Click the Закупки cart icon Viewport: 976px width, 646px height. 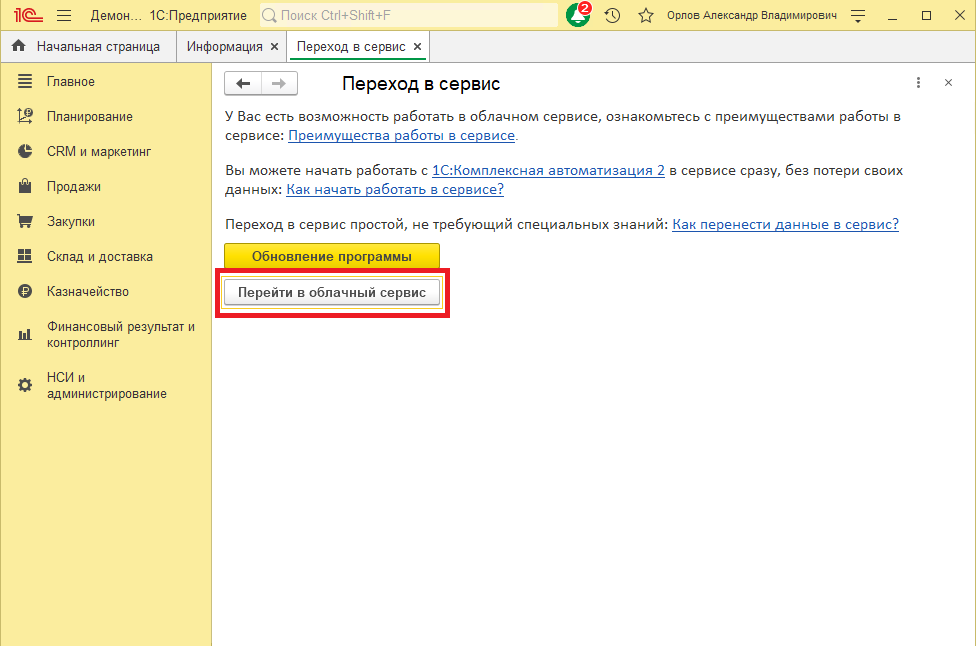(25, 221)
